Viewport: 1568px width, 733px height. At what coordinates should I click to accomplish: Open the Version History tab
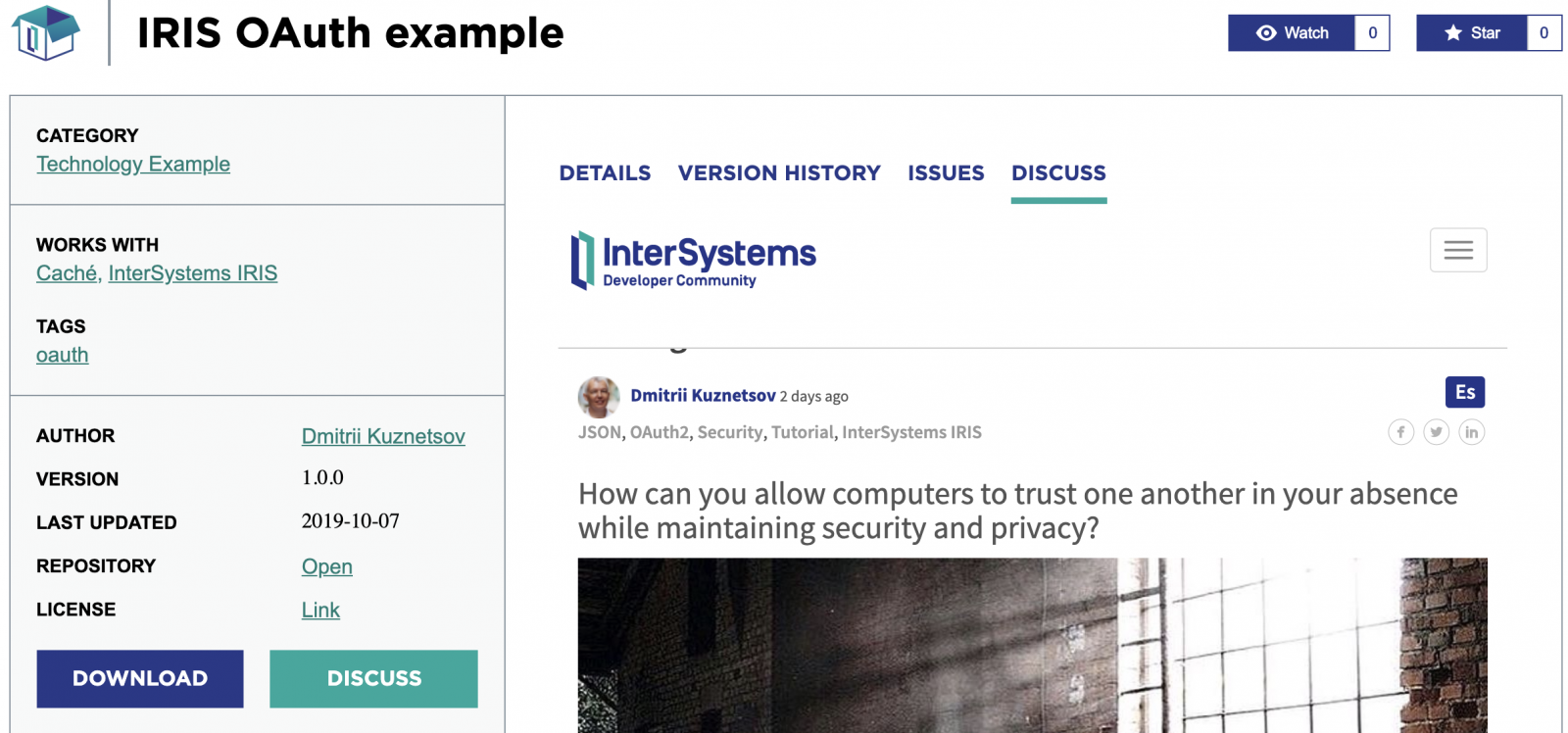[779, 173]
